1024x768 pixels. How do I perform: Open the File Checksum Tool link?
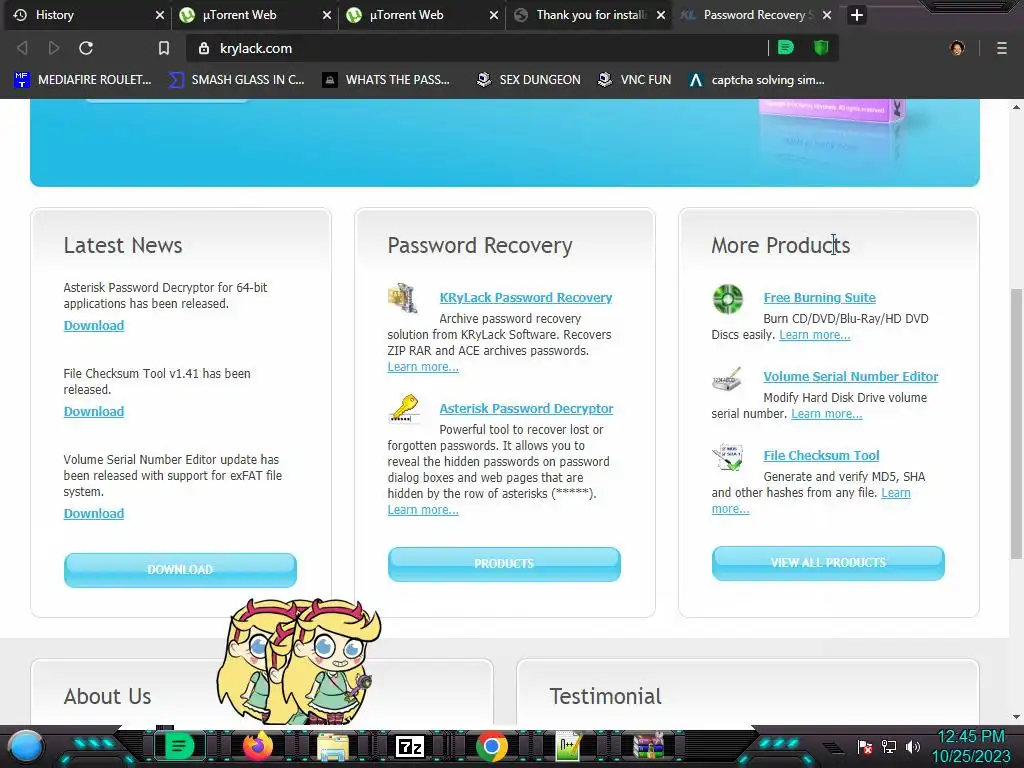tap(822, 455)
